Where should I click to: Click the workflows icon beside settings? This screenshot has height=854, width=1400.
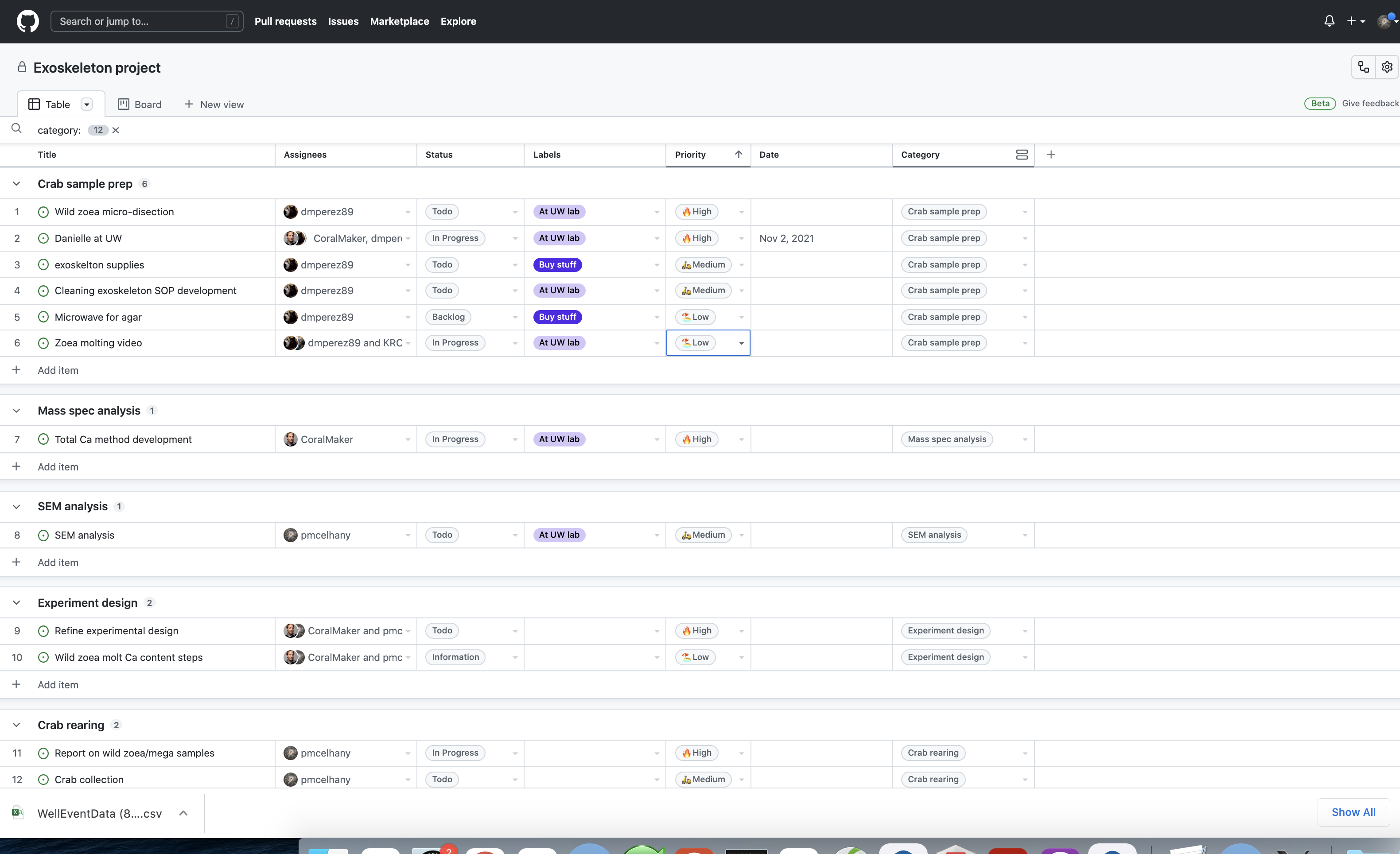tap(1363, 67)
